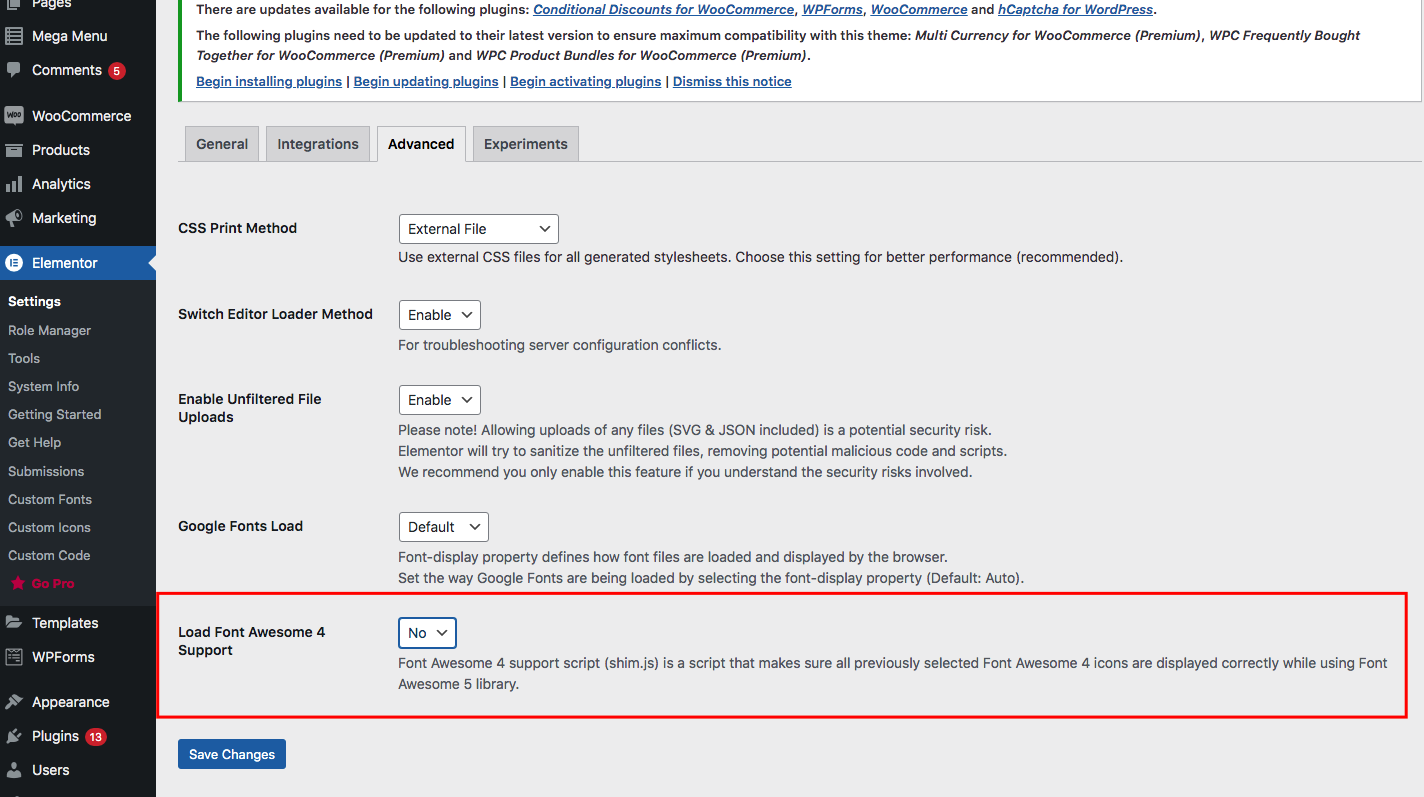The width and height of the screenshot is (1424, 797).
Task: Click the Marketing megaphone icon
Action: (x=14, y=218)
